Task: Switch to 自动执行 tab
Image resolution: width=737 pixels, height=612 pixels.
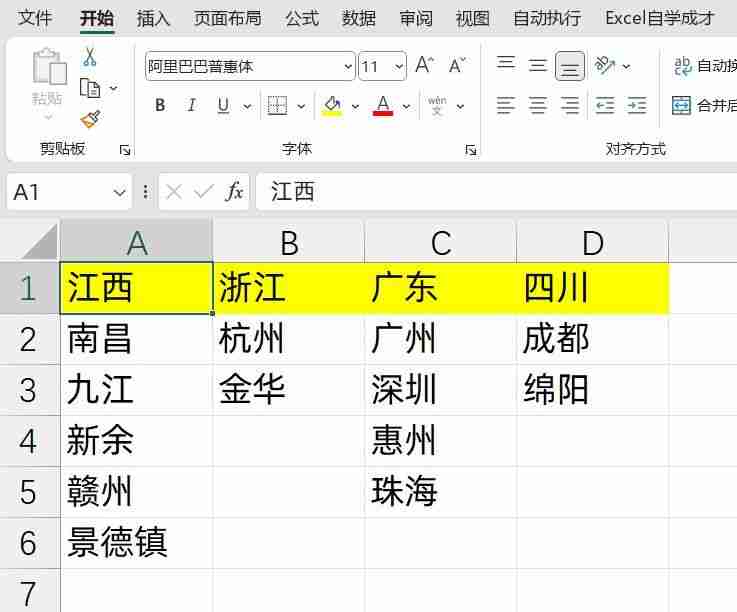Action: pos(547,18)
